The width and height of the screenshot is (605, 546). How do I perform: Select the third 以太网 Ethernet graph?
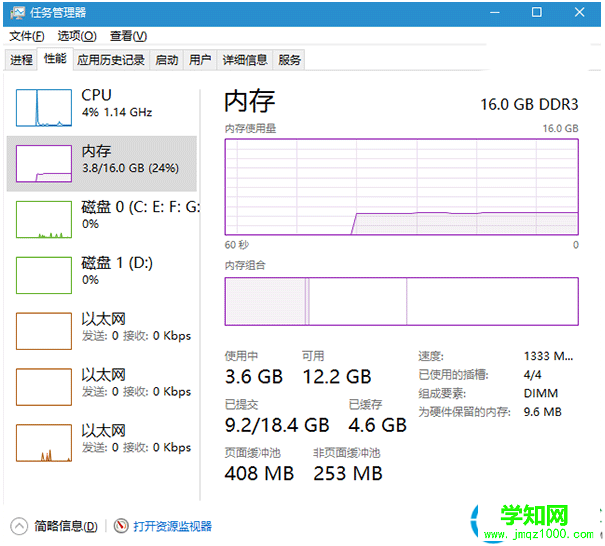41,443
